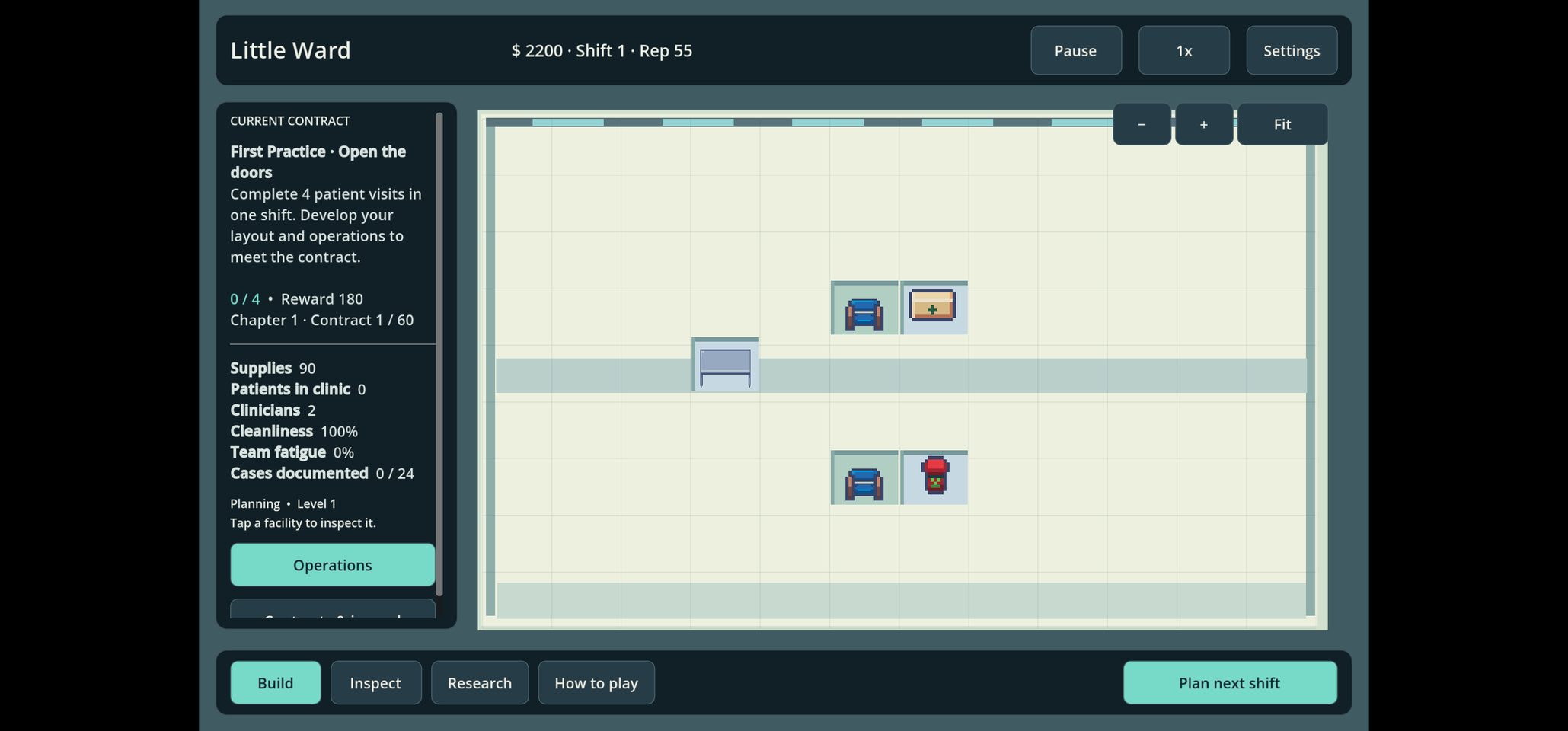The image size is (1568, 731).
Task: Click the 'Planning • Level 1' status line
Action: coord(283,503)
